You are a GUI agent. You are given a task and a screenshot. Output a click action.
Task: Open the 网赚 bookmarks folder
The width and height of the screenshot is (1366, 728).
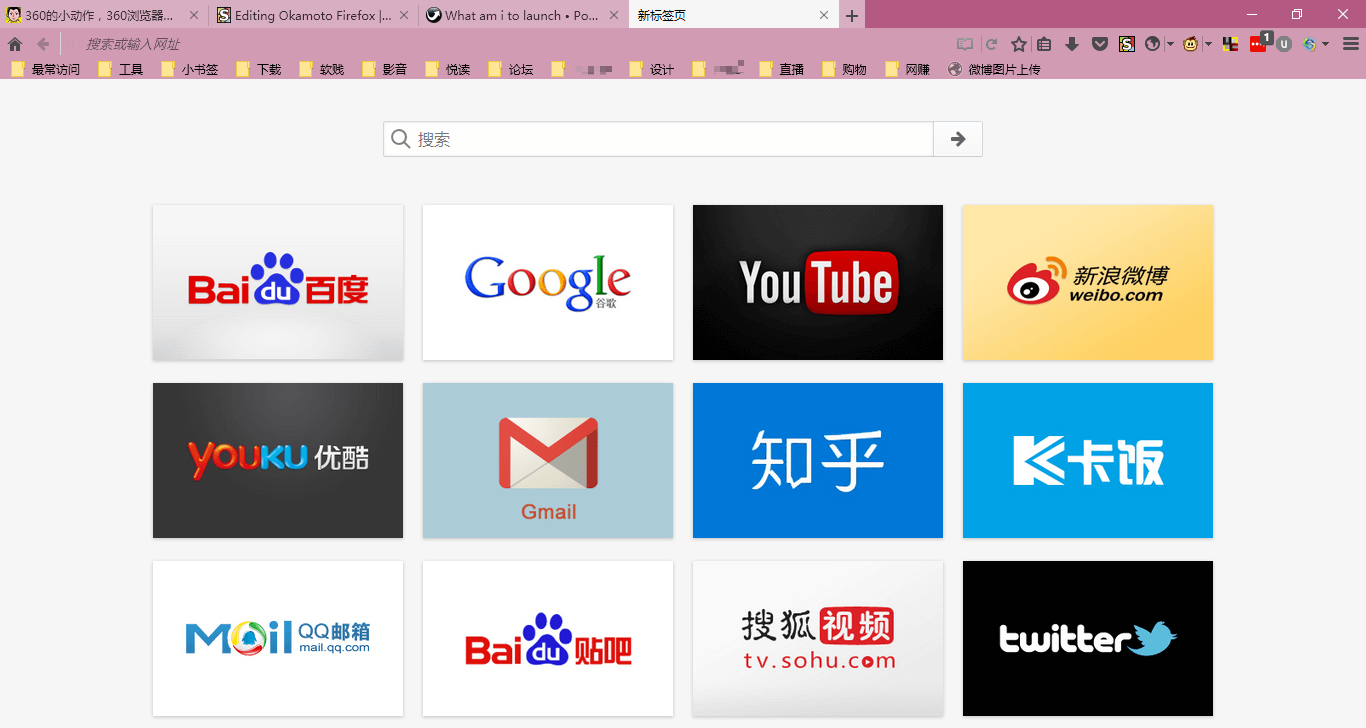[908, 69]
